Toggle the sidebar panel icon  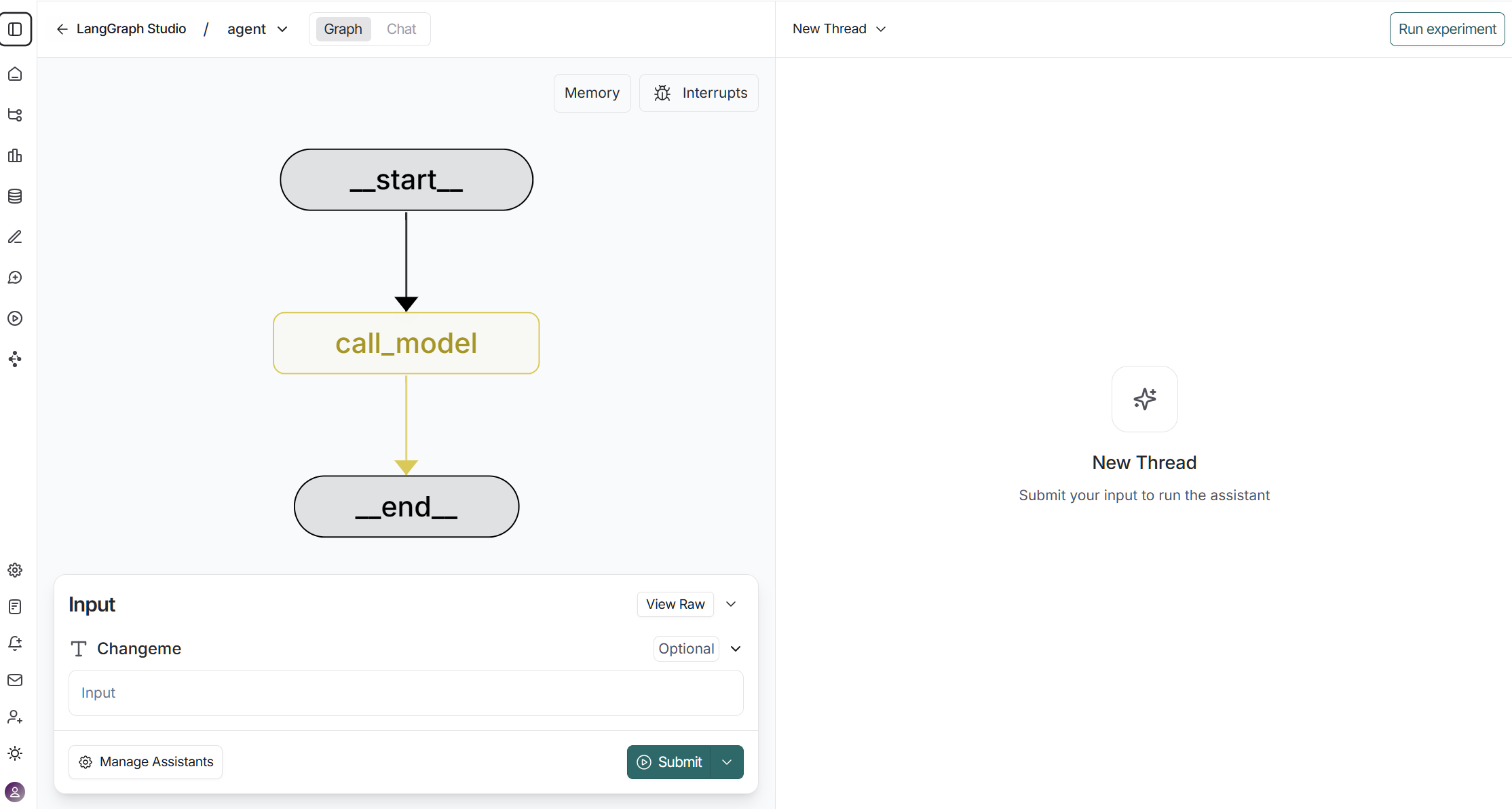[15, 29]
